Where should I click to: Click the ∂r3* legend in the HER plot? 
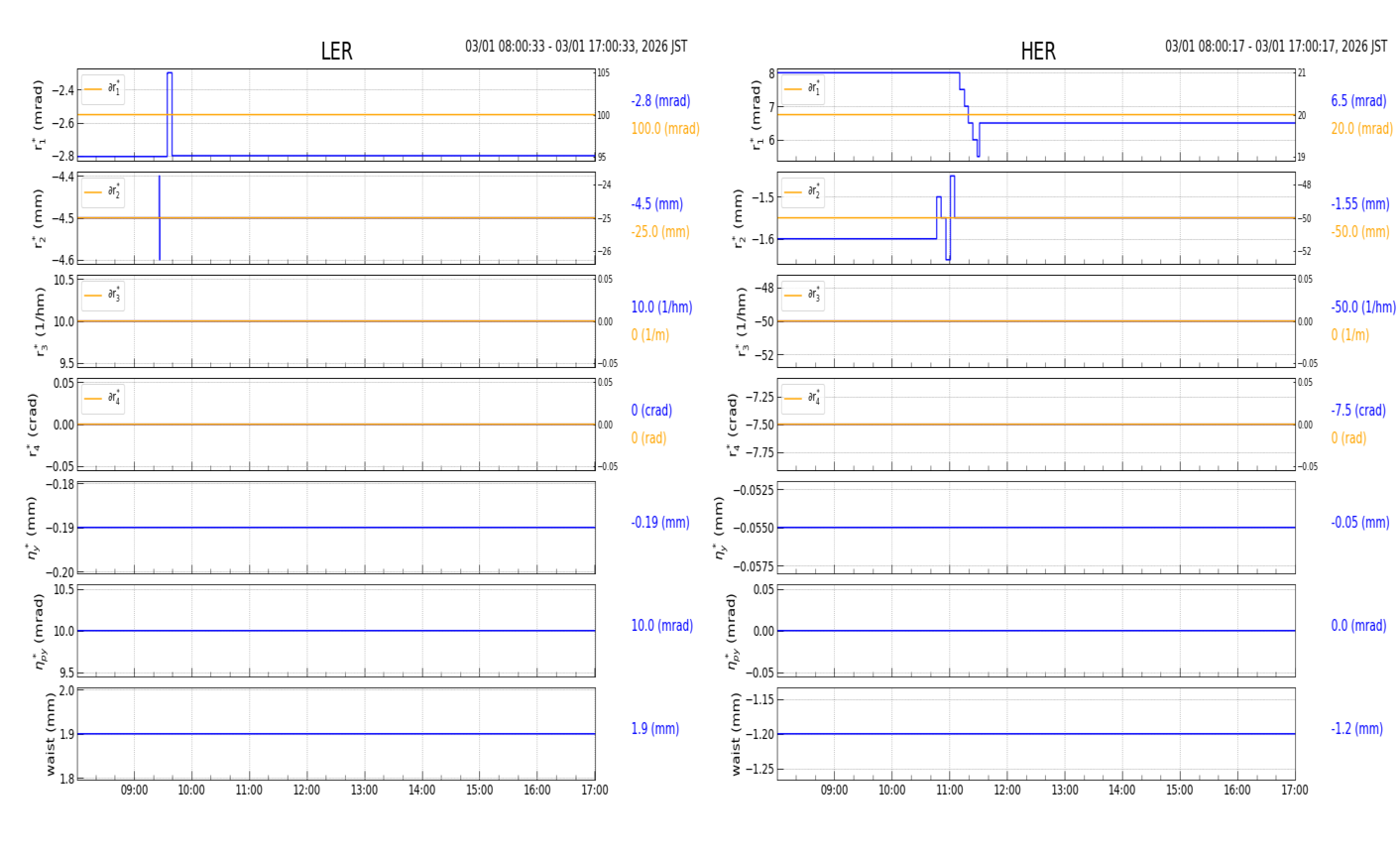[x=803, y=296]
